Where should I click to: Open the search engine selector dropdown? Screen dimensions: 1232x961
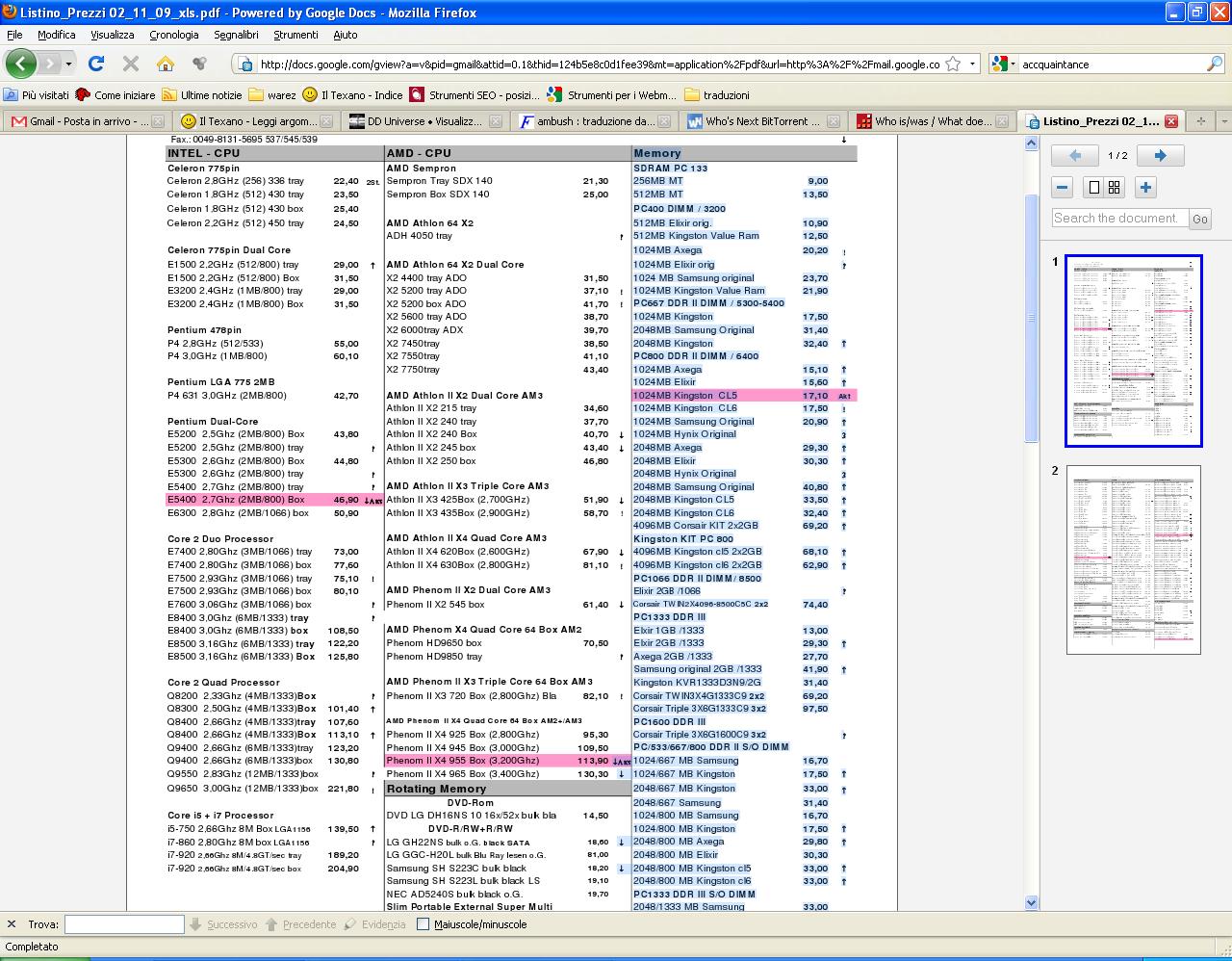(1004, 64)
